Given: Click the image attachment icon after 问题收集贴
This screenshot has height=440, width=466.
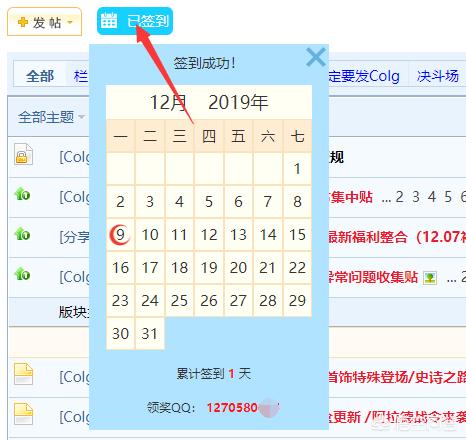Looking at the screenshot, I should coord(430,278).
